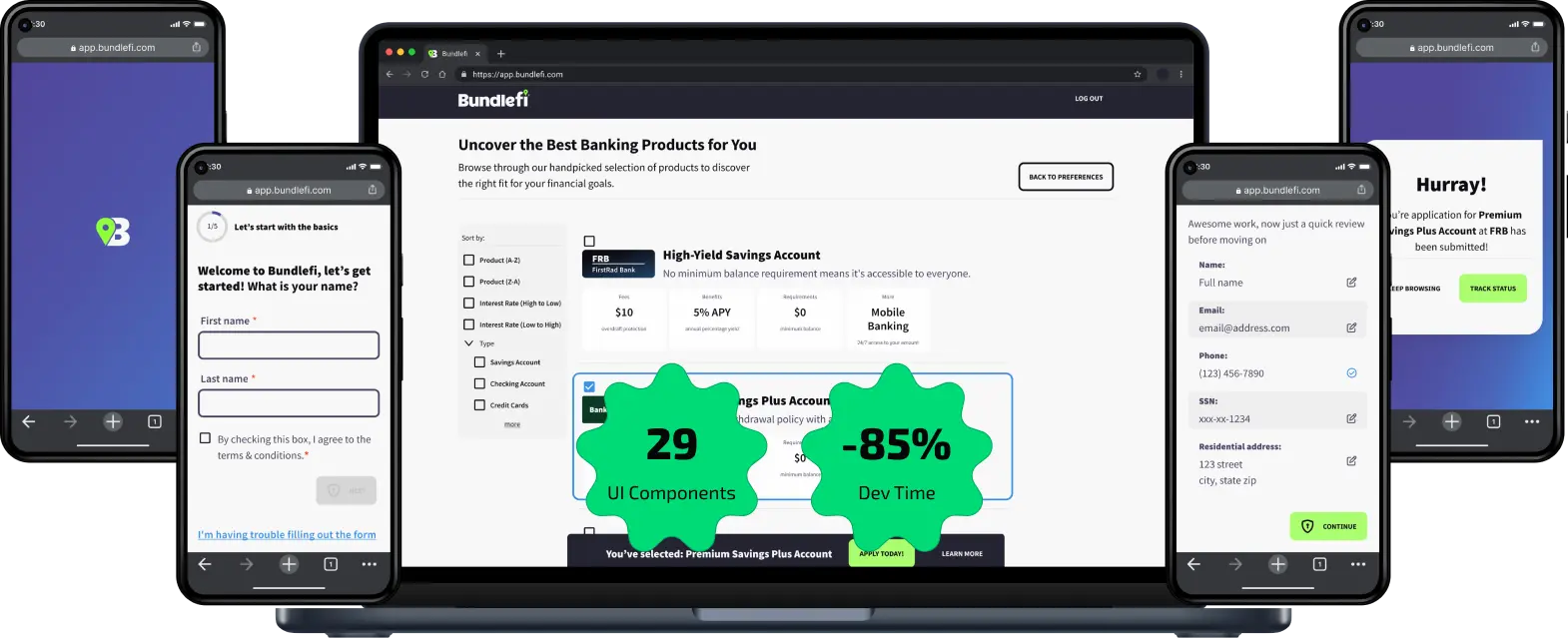Image resolution: width=1568 pixels, height=638 pixels.
Task: Click the 1/5 progress circle indicator
Action: coord(212,227)
